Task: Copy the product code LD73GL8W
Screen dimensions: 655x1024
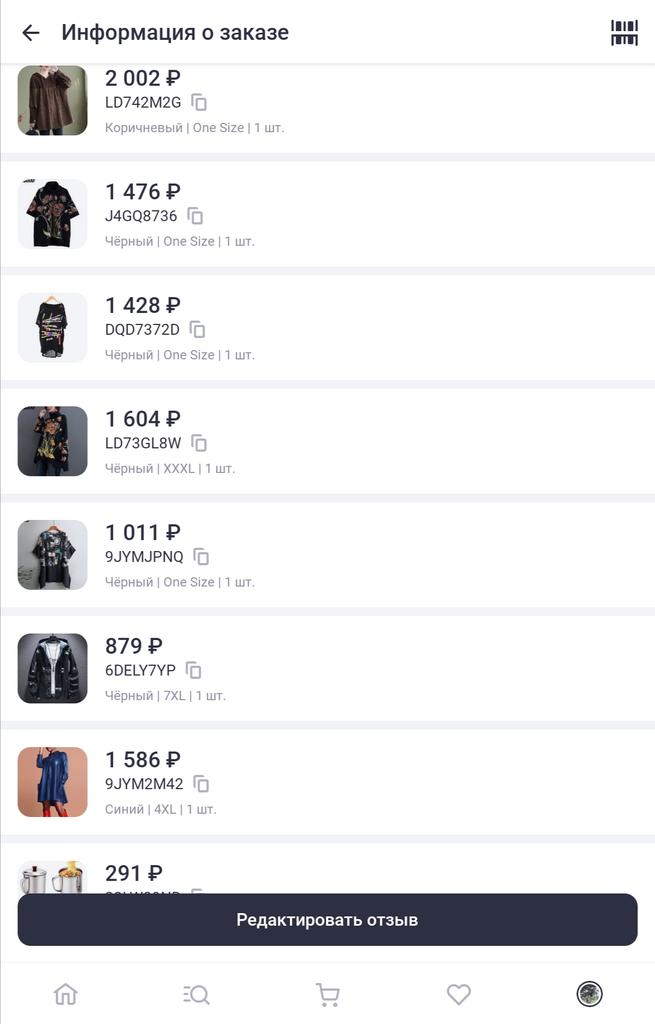Action: click(x=199, y=443)
